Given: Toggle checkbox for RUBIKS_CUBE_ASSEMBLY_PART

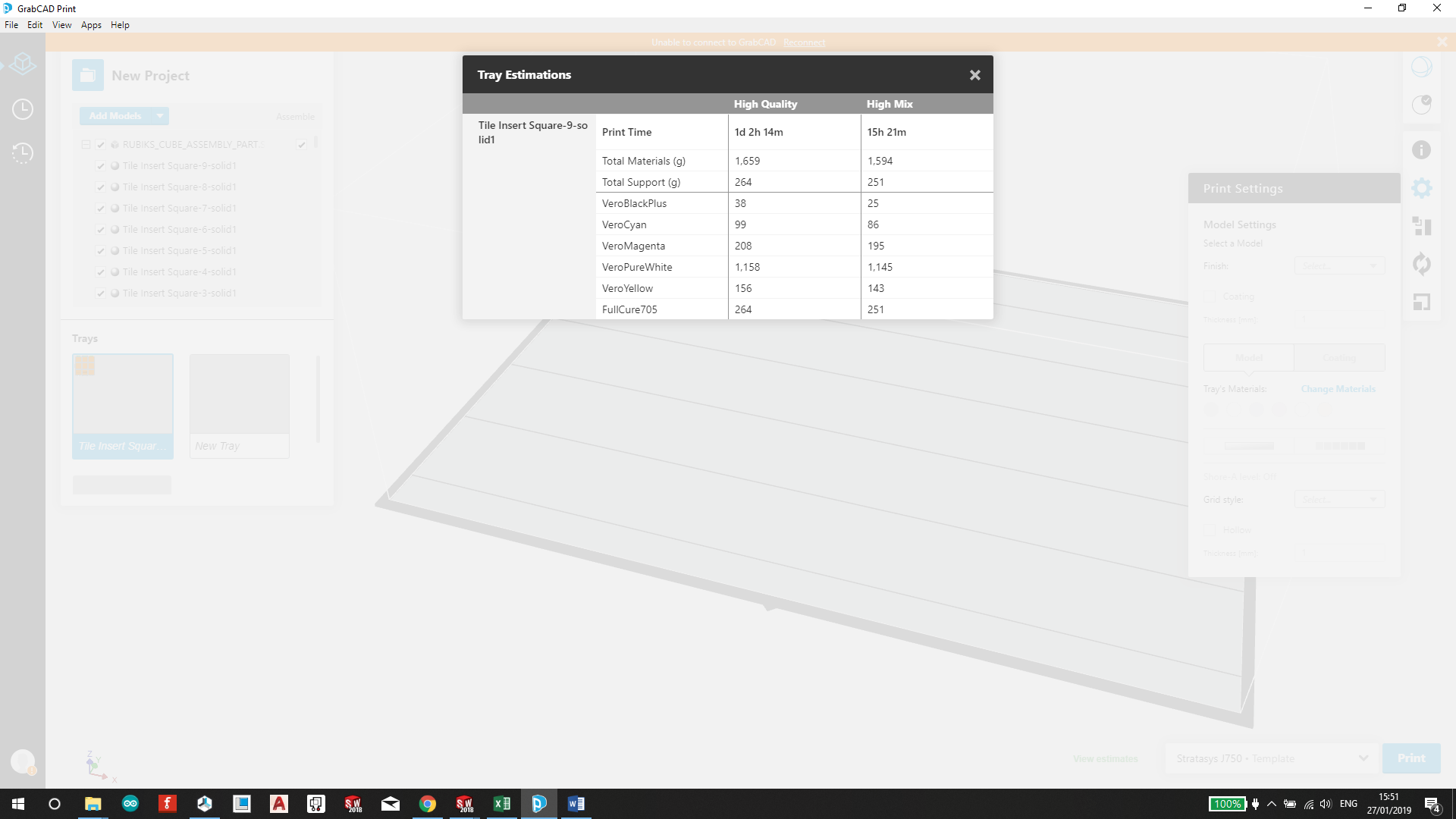Looking at the screenshot, I should (101, 145).
